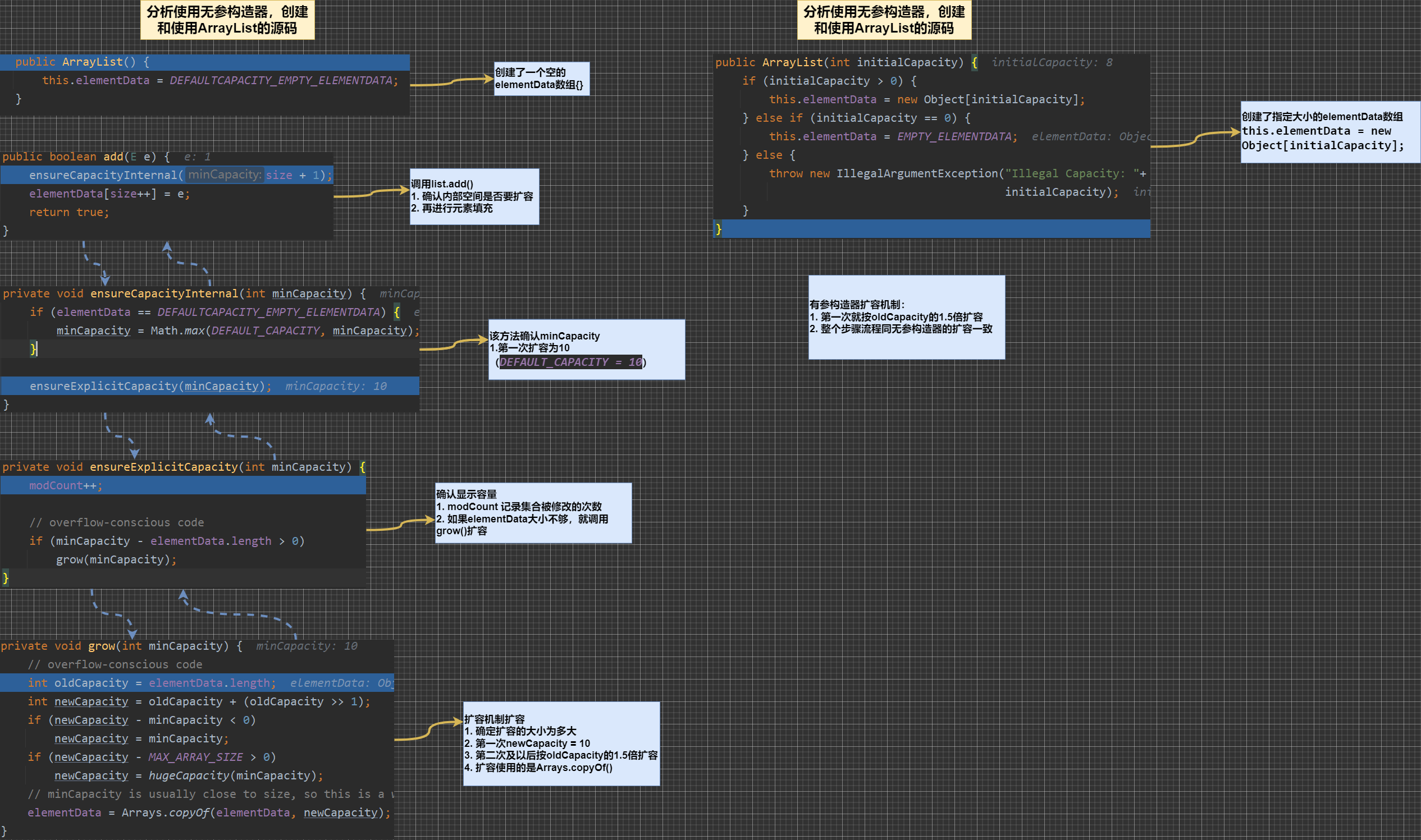Click 'if (elementData == DEFAULTCAPACITY_EMPTY_ELEMENTDATA)' line

[x=215, y=313]
